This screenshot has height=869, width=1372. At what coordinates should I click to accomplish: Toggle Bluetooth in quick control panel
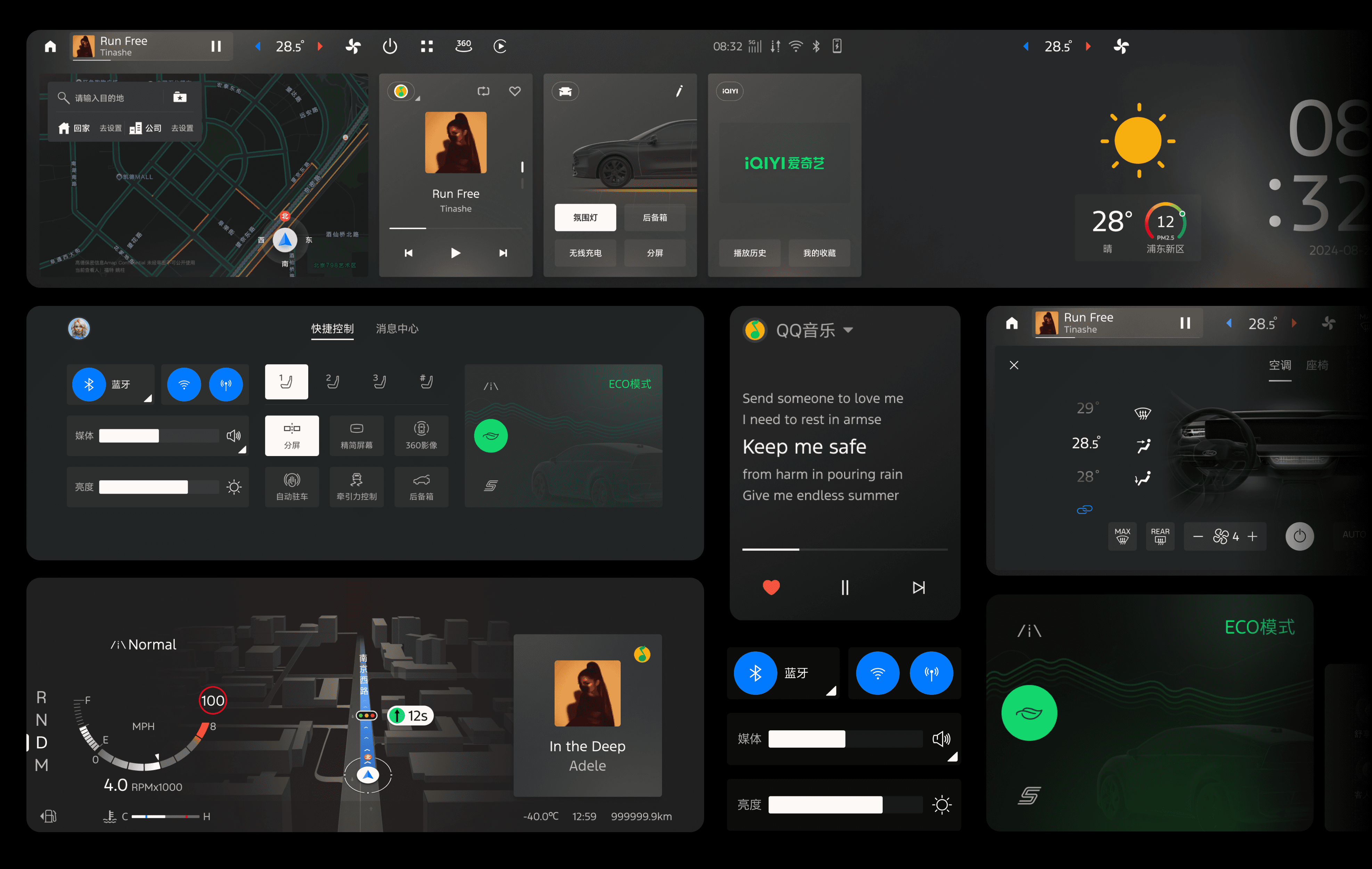[89, 385]
